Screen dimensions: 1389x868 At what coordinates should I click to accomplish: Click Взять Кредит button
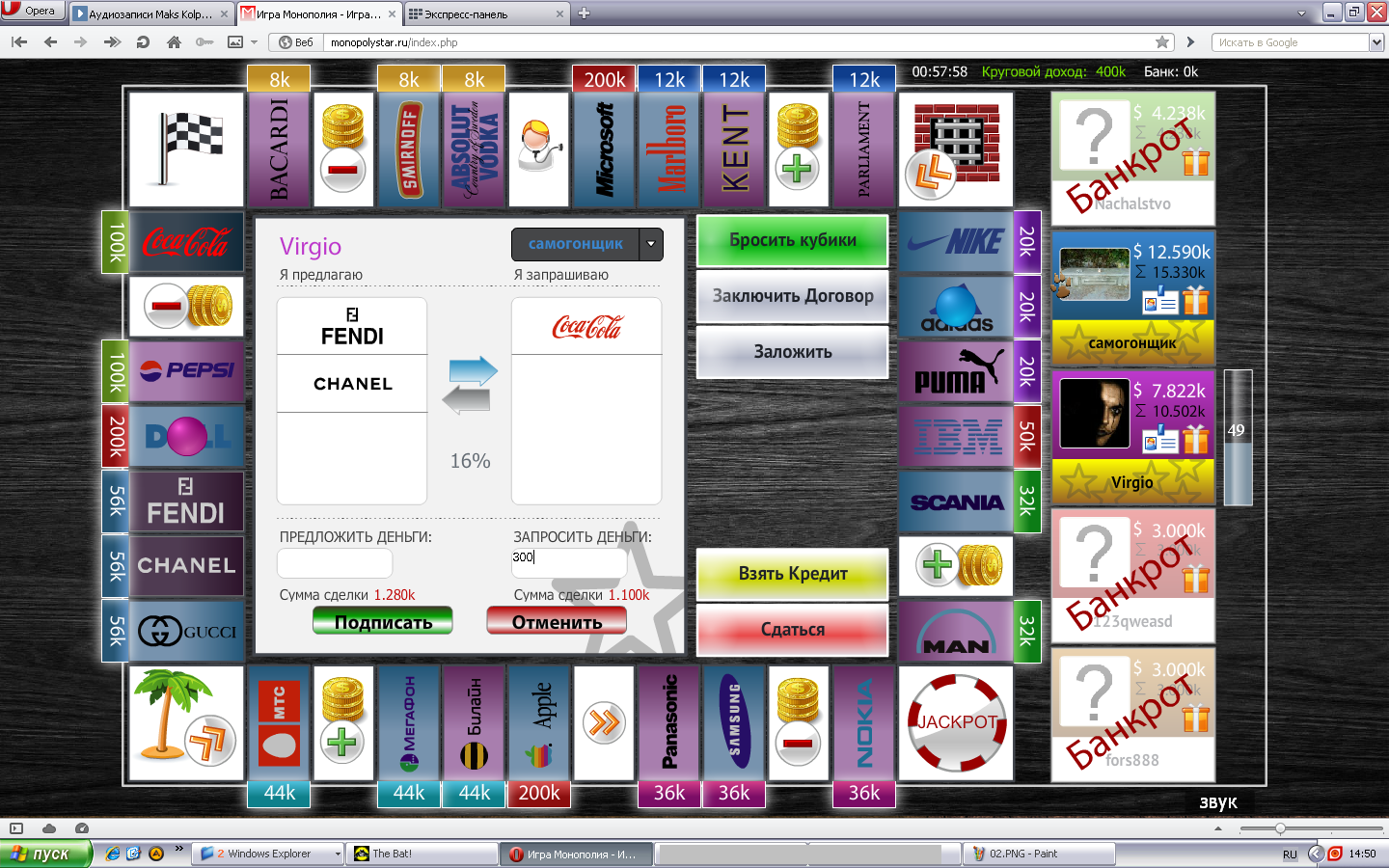pos(792,574)
